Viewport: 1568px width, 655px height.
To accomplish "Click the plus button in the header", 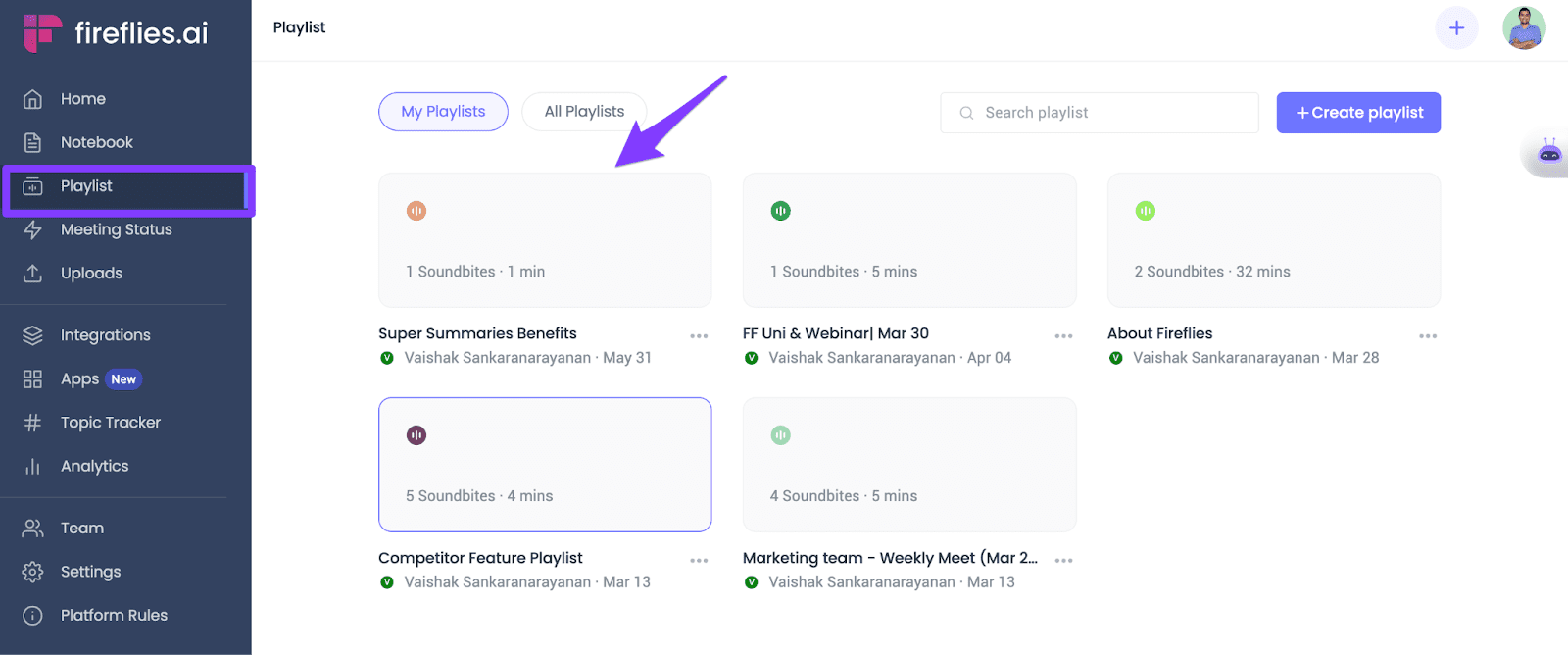I will (x=1456, y=27).
